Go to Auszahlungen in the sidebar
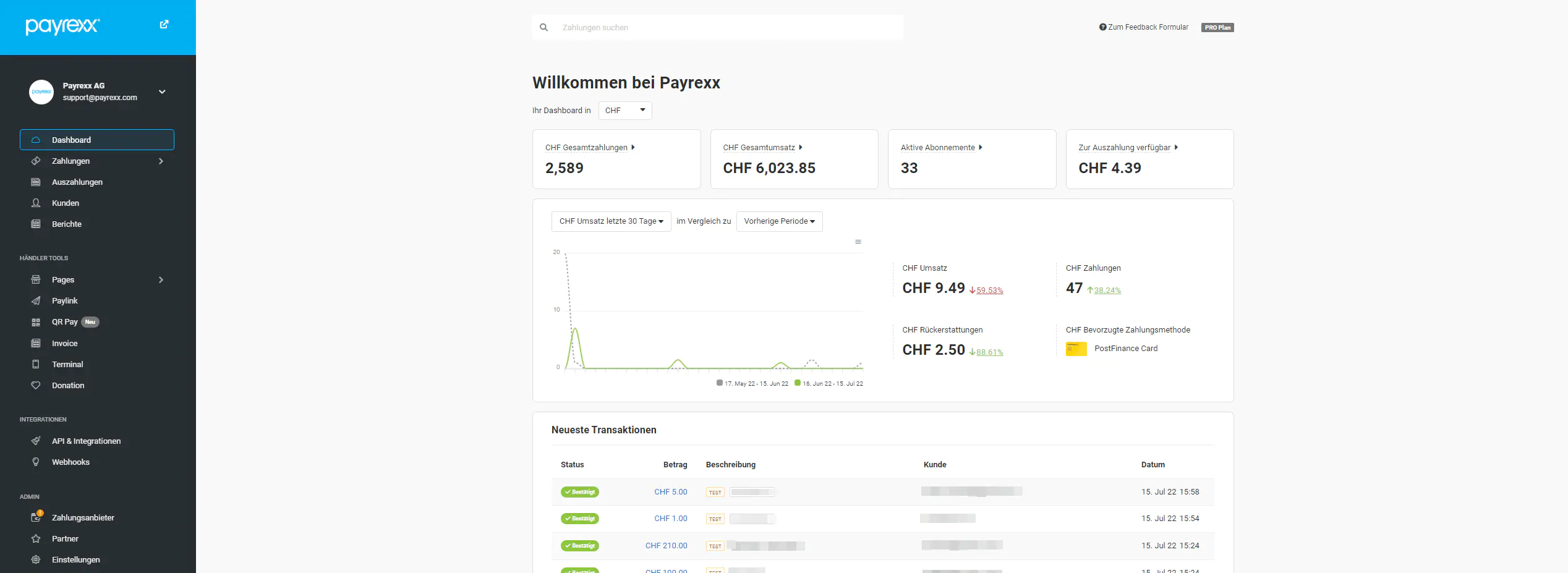Viewport: 1568px width, 573px height. [x=77, y=182]
